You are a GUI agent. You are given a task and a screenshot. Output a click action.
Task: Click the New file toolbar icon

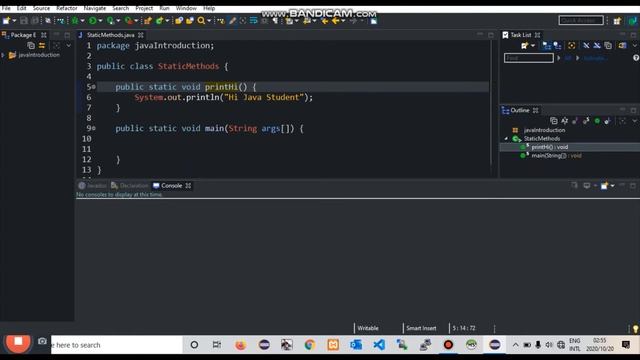point(6,20)
